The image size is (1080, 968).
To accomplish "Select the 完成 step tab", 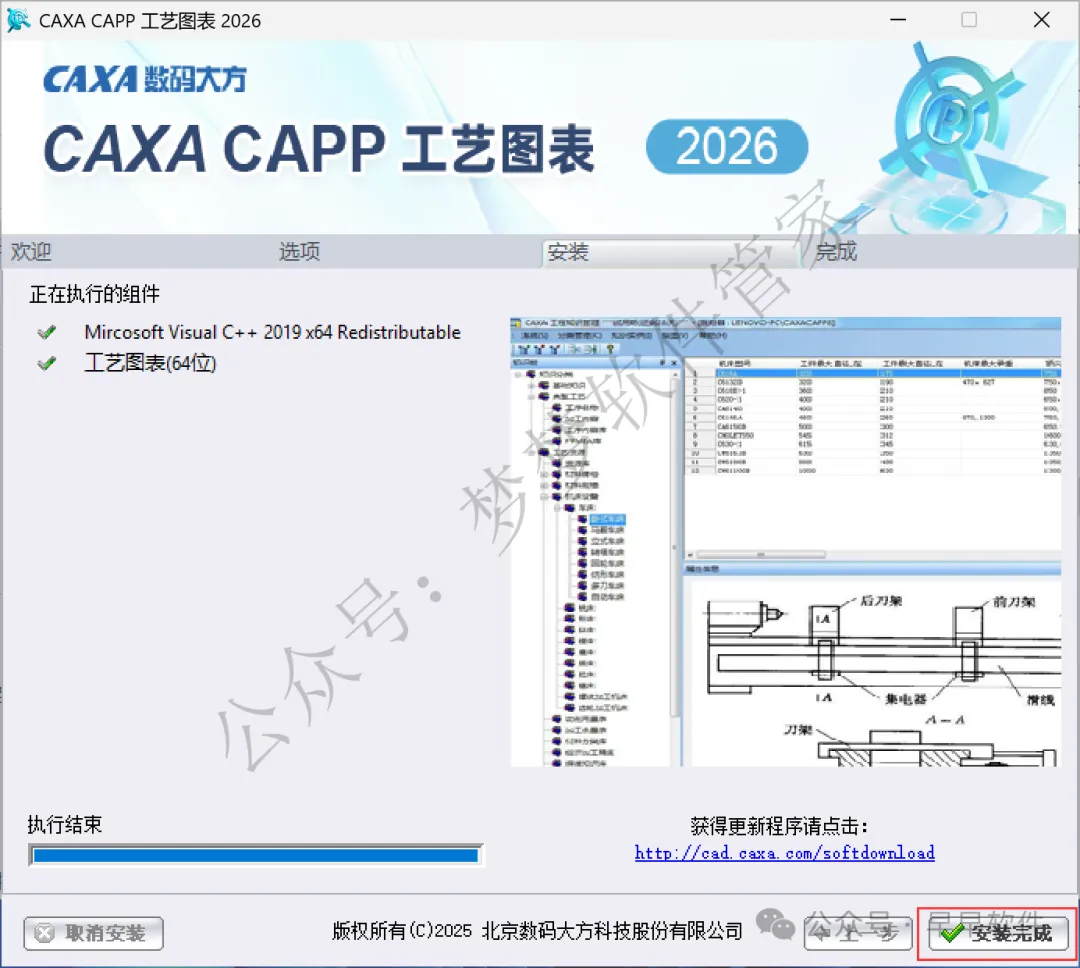I will click(835, 251).
